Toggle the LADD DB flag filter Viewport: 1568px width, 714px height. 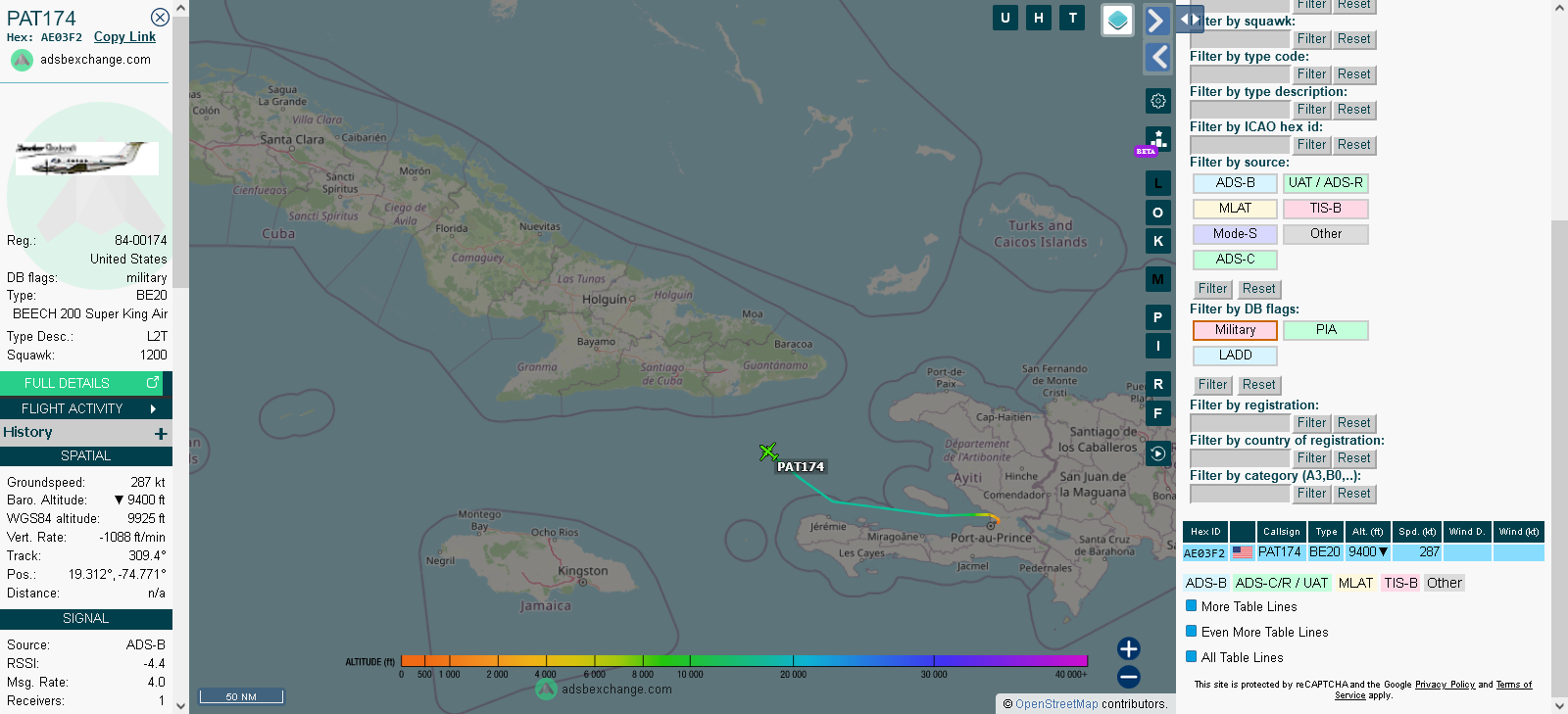click(x=1235, y=356)
